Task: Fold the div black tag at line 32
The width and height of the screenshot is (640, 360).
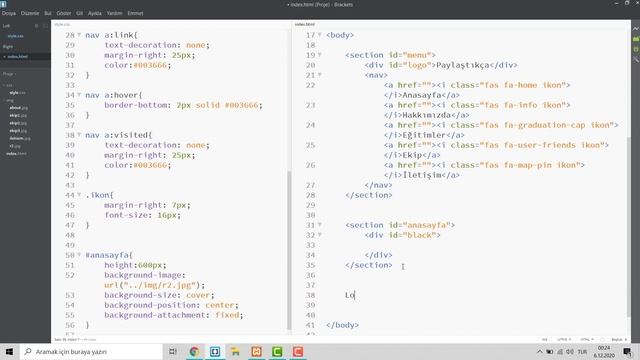Action: tap(320, 235)
